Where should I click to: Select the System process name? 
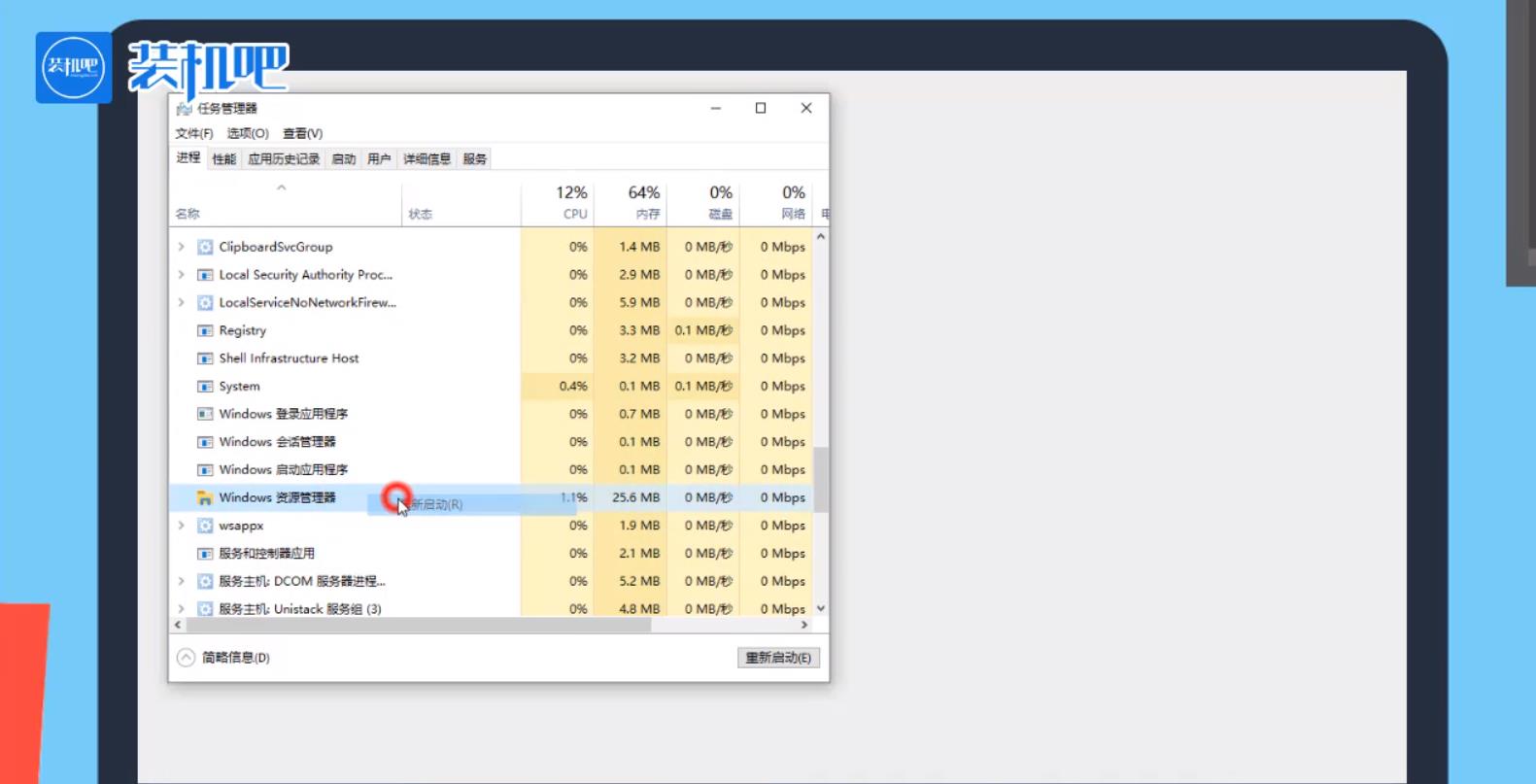coord(239,387)
